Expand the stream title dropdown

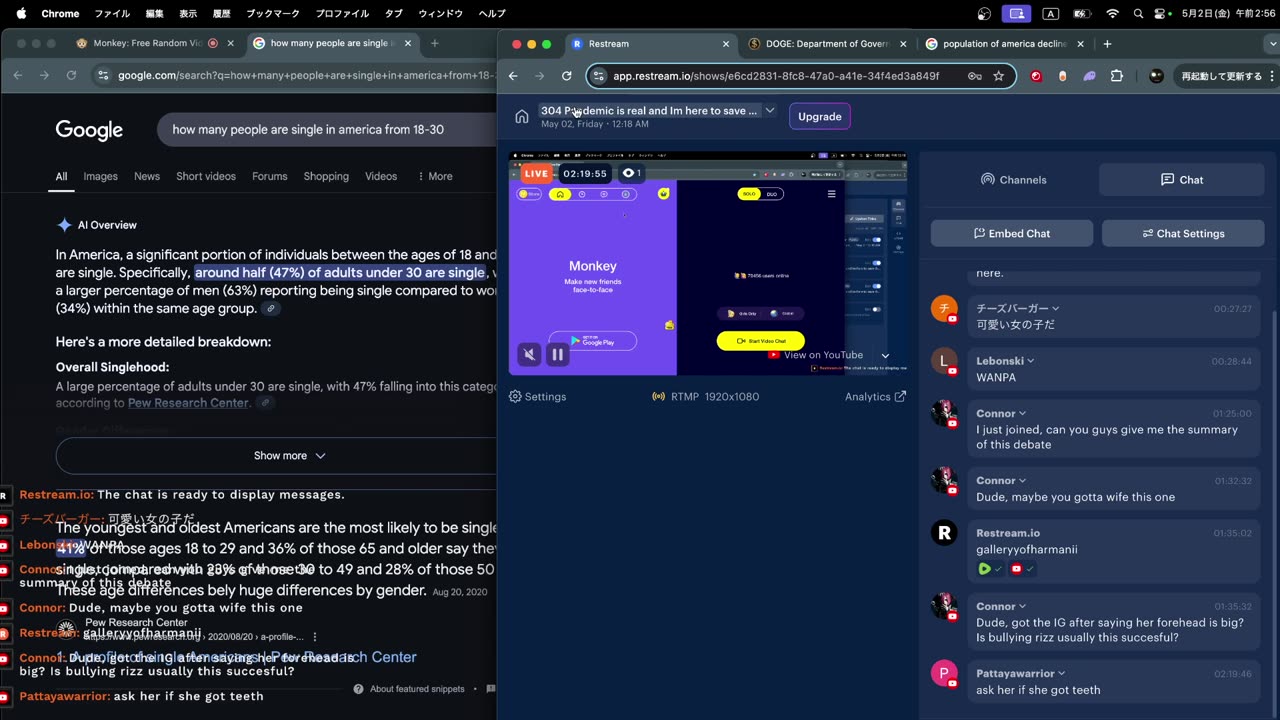770,111
